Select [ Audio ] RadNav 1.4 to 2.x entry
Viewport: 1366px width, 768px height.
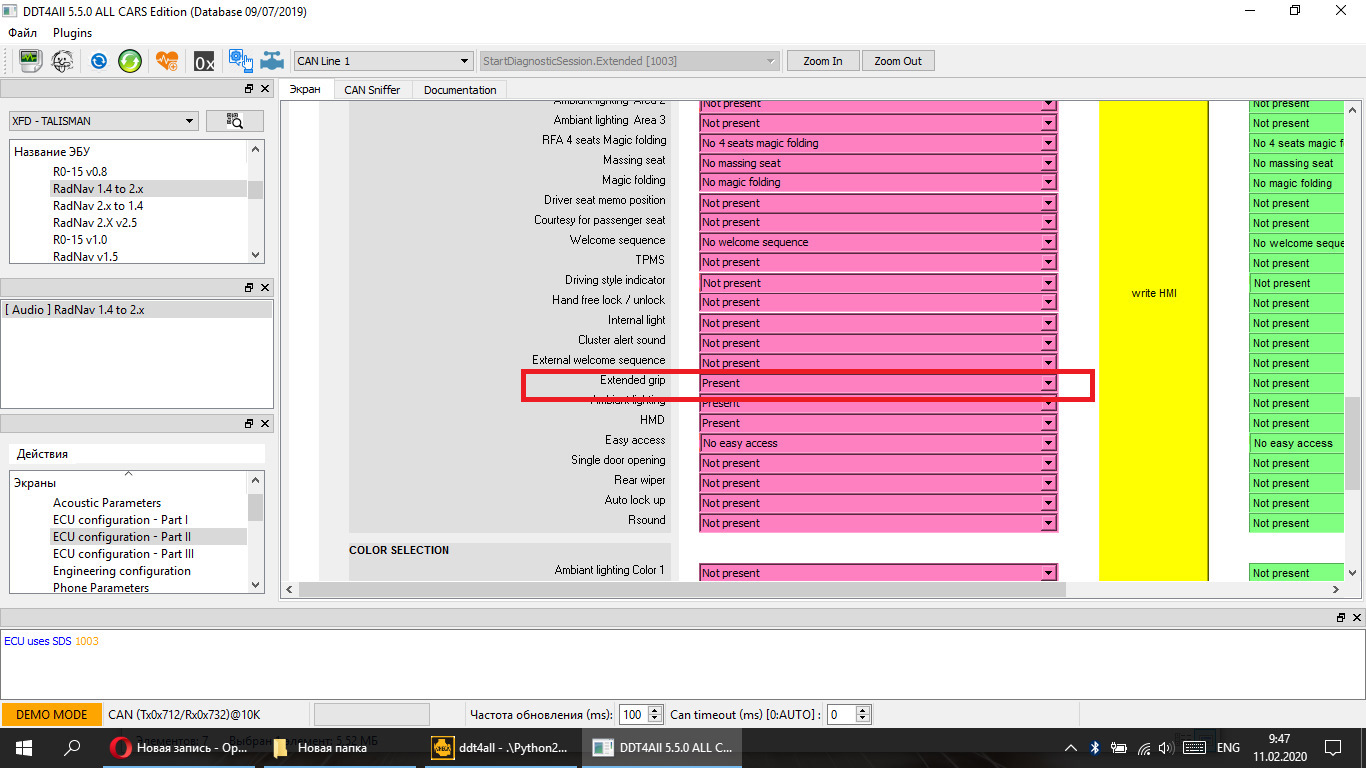137,310
